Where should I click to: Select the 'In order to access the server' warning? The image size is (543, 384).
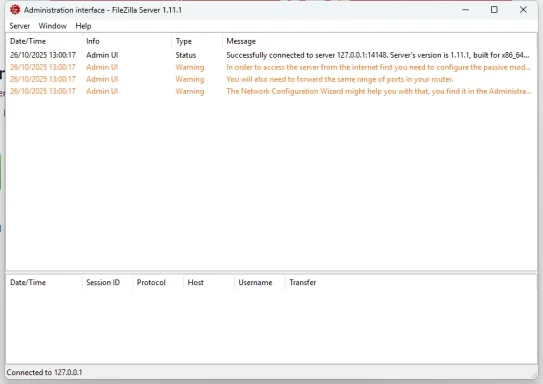tap(378, 67)
